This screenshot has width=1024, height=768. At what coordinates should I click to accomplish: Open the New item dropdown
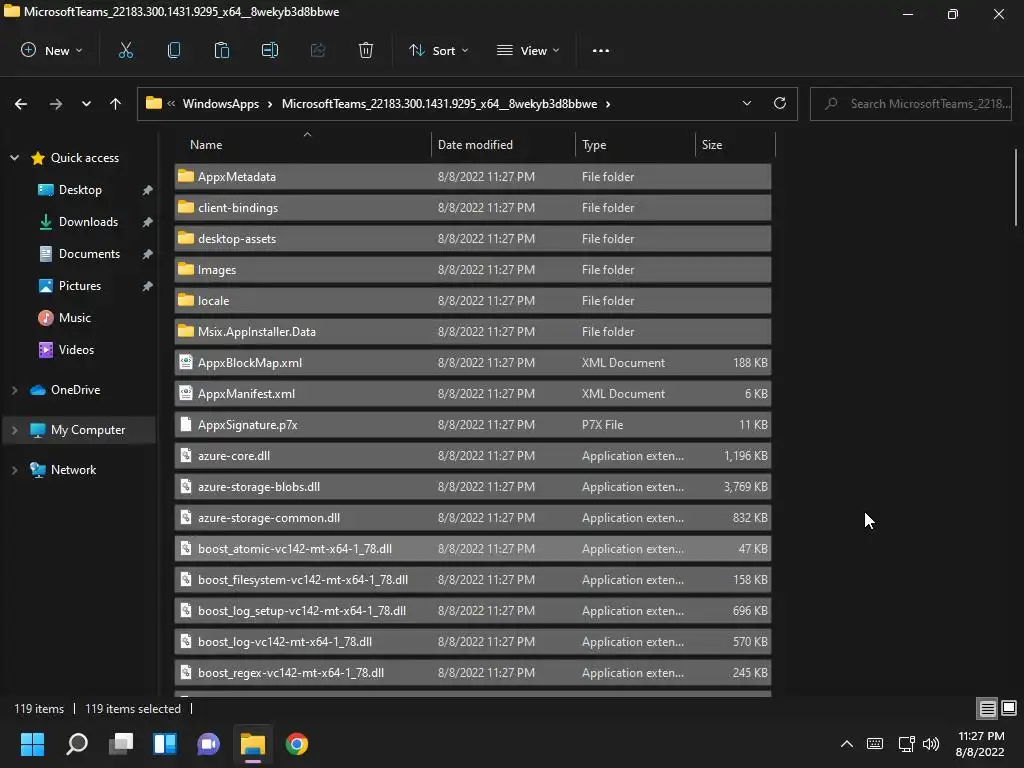click(x=52, y=50)
